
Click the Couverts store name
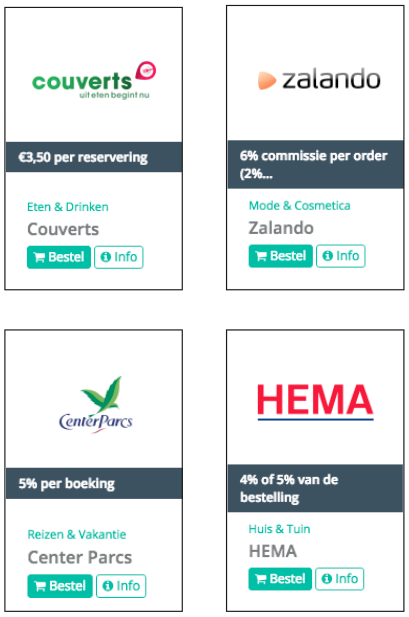click(63, 229)
